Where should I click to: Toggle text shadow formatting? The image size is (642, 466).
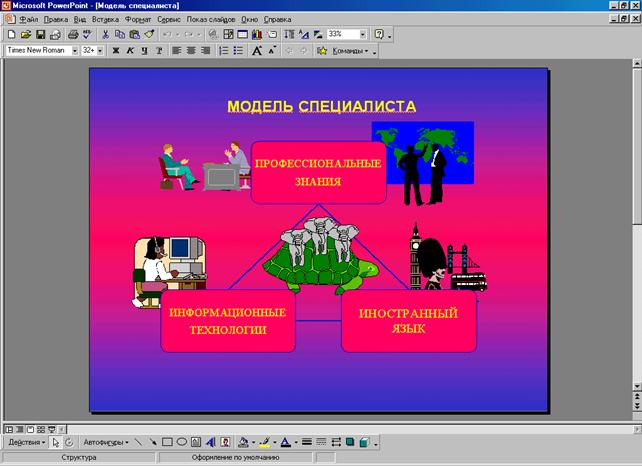pos(159,51)
